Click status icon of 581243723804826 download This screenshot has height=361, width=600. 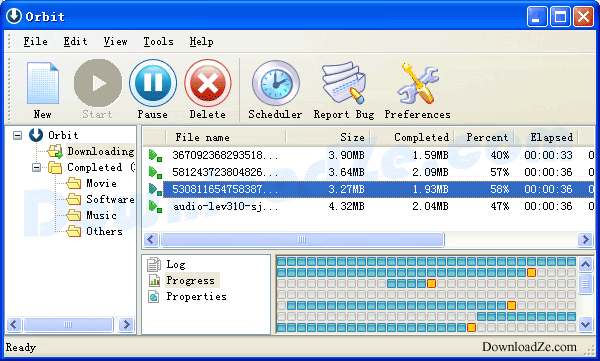(155, 172)
